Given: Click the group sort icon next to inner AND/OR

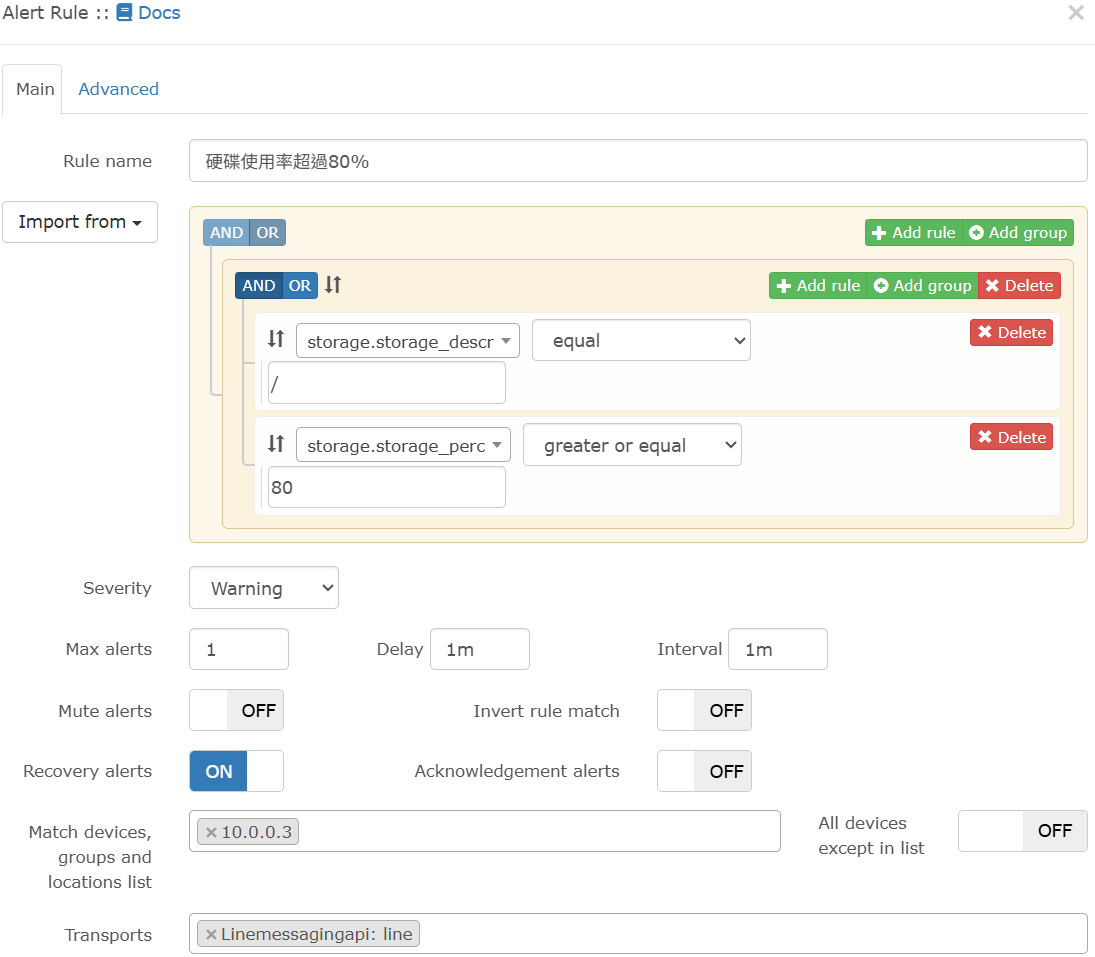Looking at the screenshot, I should 333,285.
